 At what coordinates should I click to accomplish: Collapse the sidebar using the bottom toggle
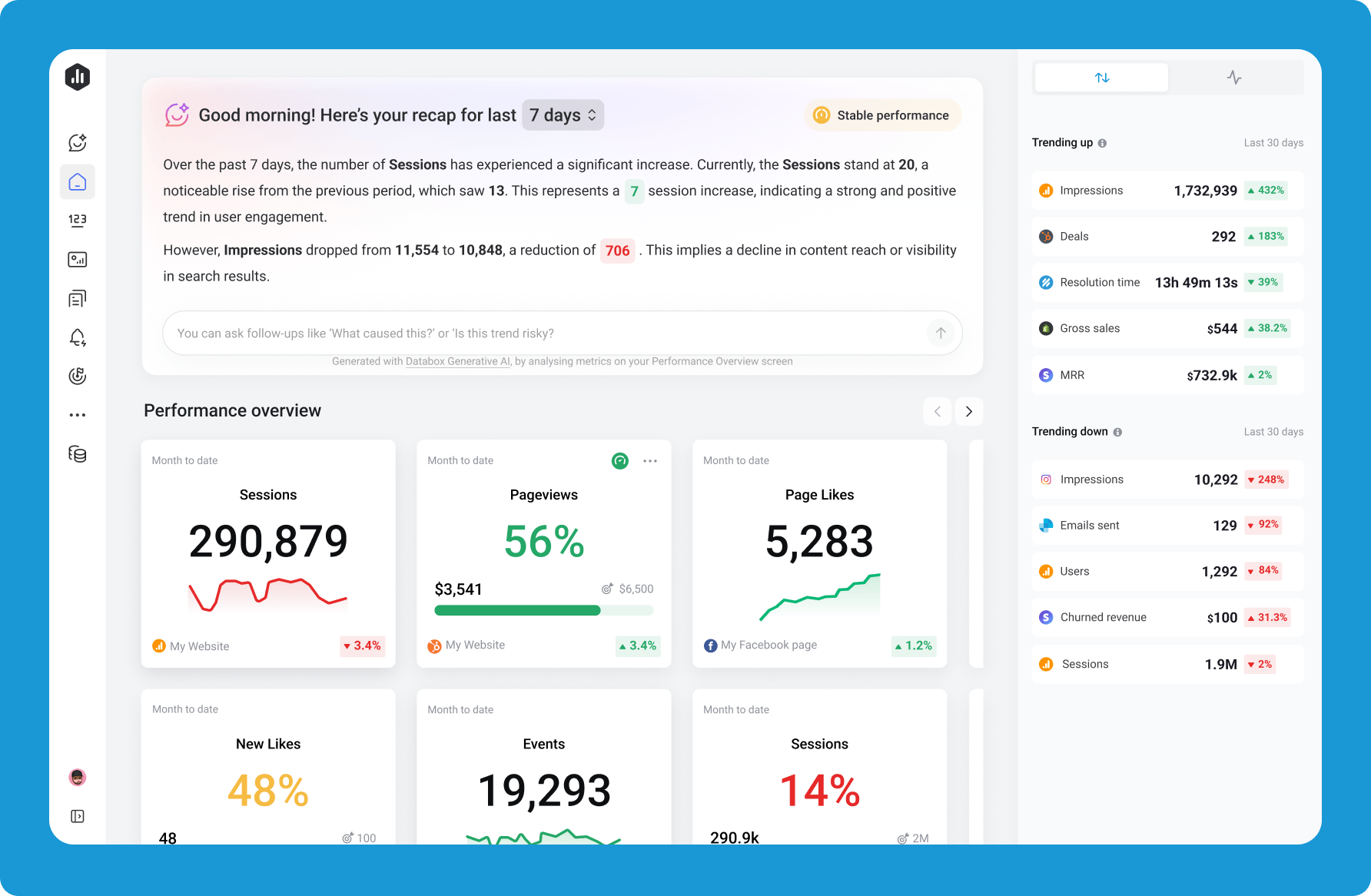(x=77, y=816)
